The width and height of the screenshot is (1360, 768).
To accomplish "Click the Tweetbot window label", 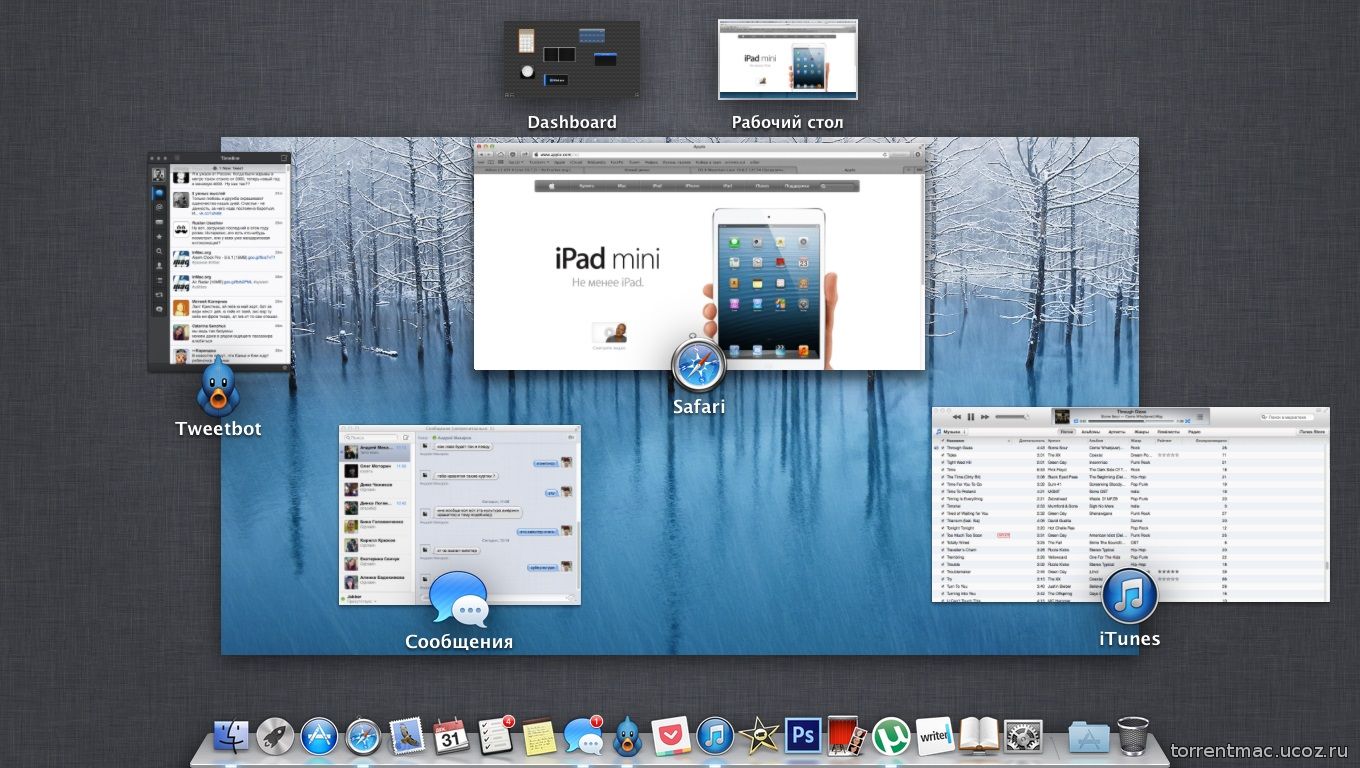I will click(218, 428).
